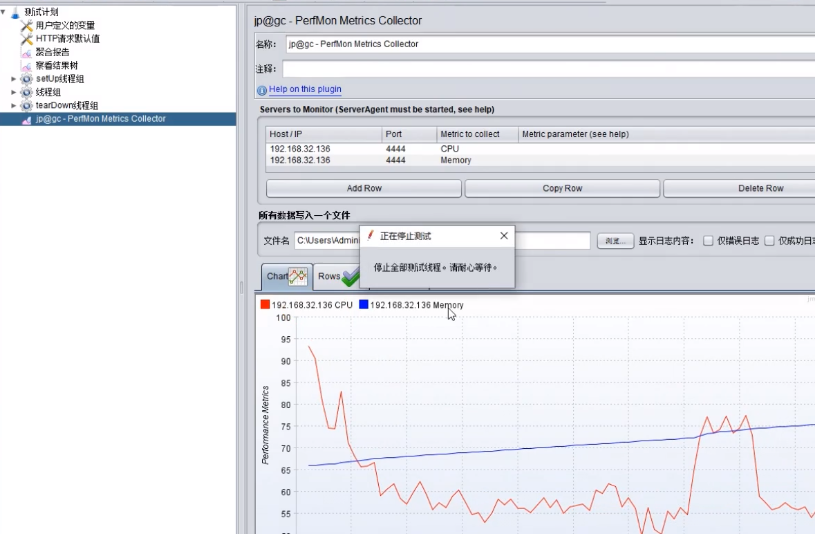Click the tearDown线程组 gear icon
Image resolution: width=815 pixels, height=534 pixels.
(x=27, y=106)
